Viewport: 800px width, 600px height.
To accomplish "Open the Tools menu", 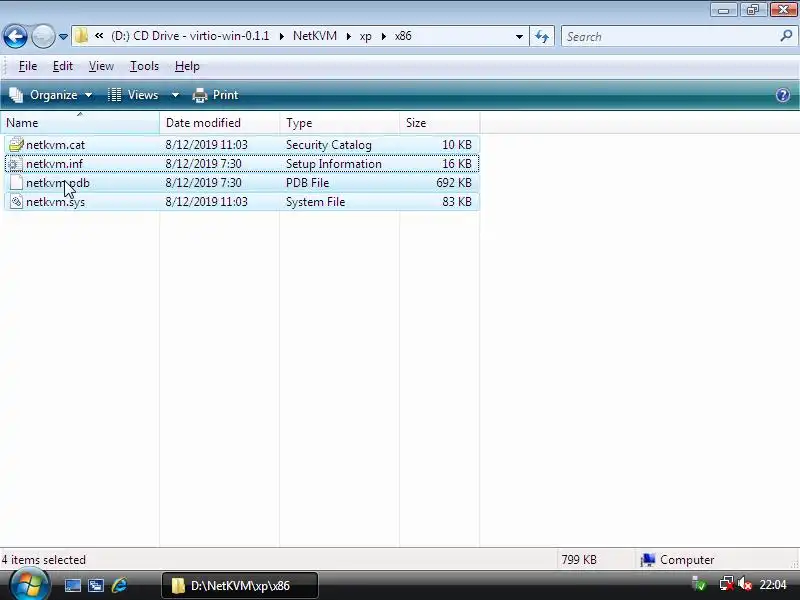I will 144,66.
